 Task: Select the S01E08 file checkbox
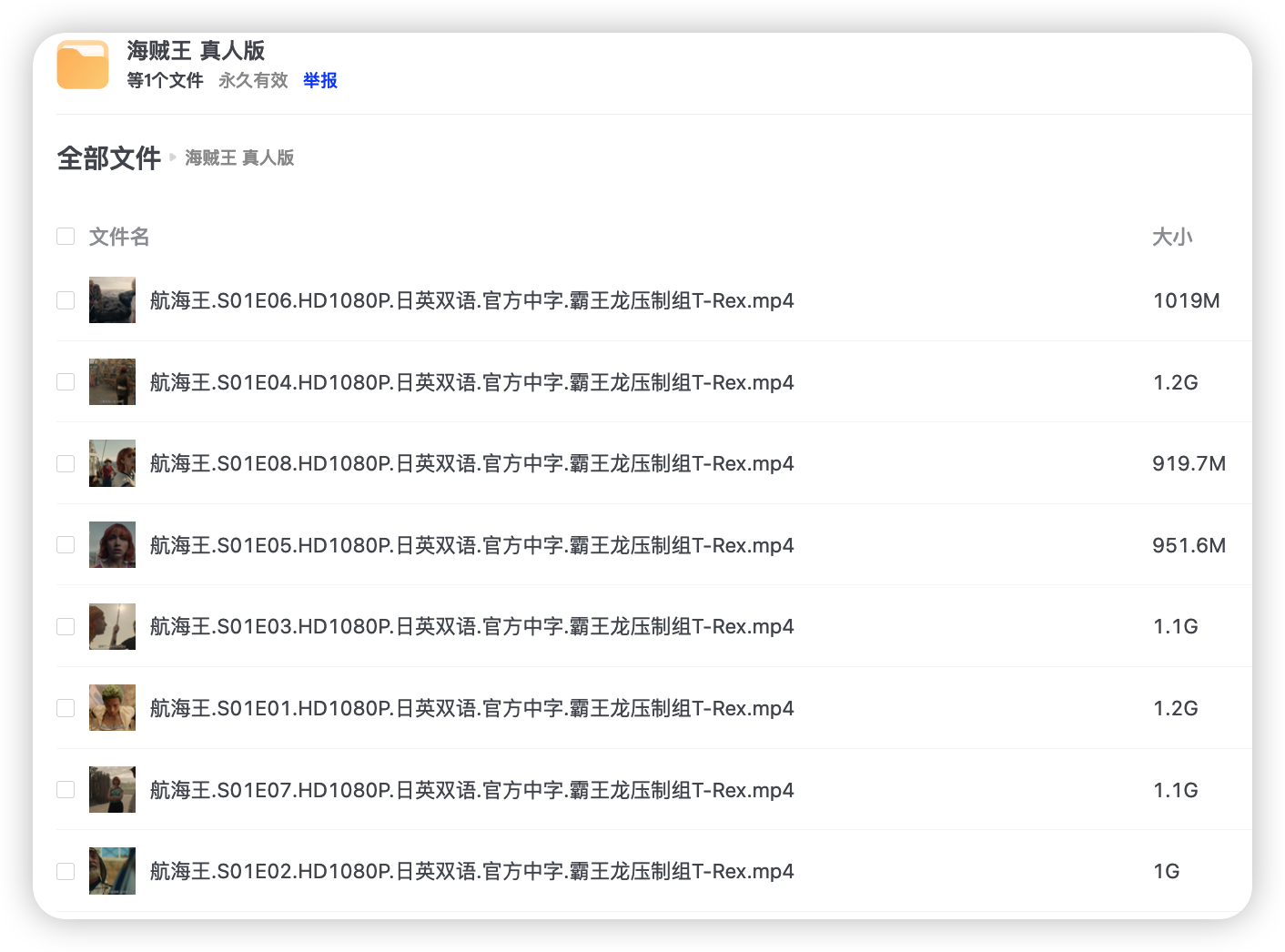pos(66,463)
